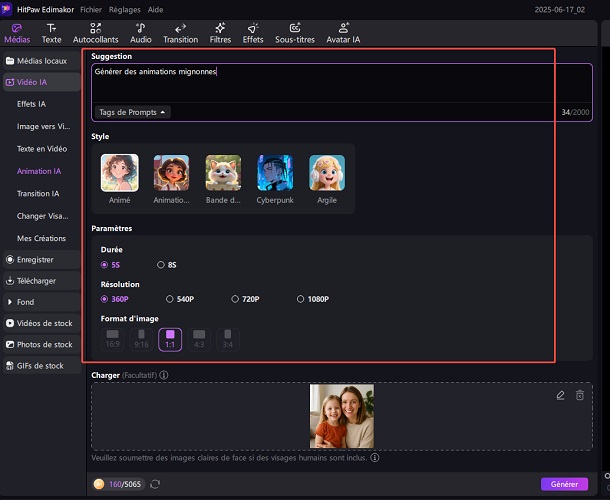Click the info icon beside Charger
This screenshot has height=500, width=610.
tap(164, 375)
